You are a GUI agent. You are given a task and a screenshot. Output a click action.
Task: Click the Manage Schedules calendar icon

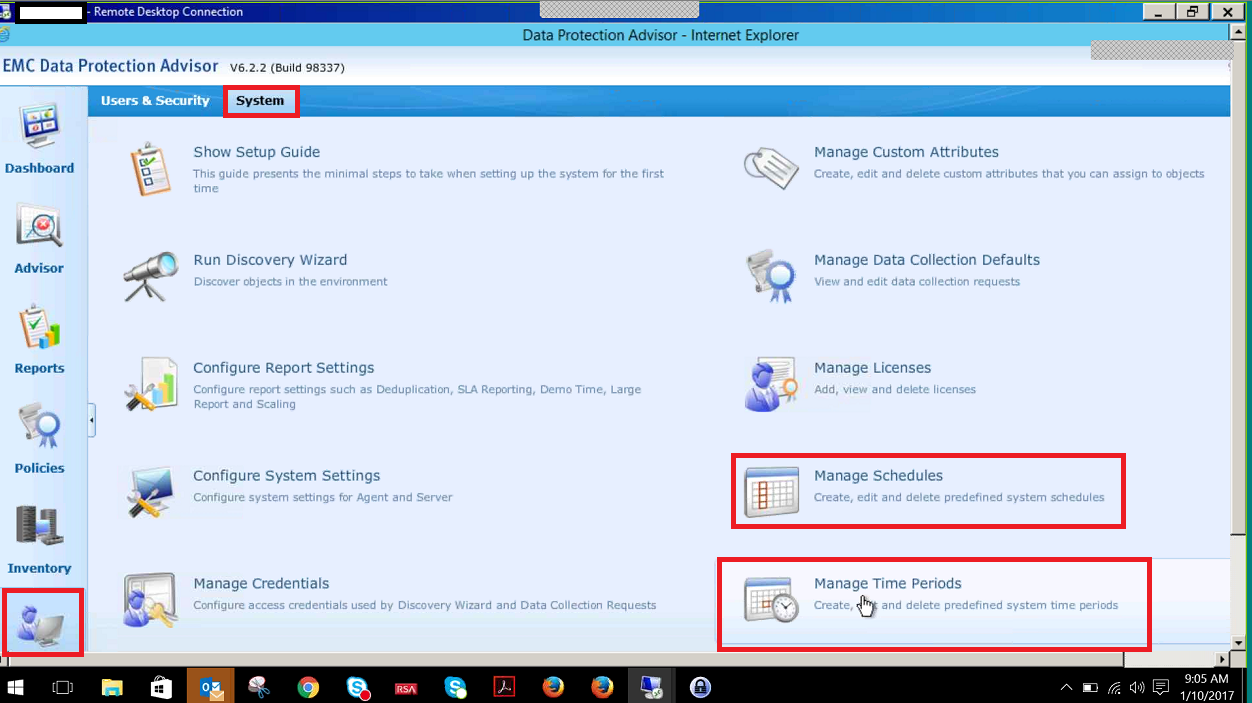tap(771, 491)
